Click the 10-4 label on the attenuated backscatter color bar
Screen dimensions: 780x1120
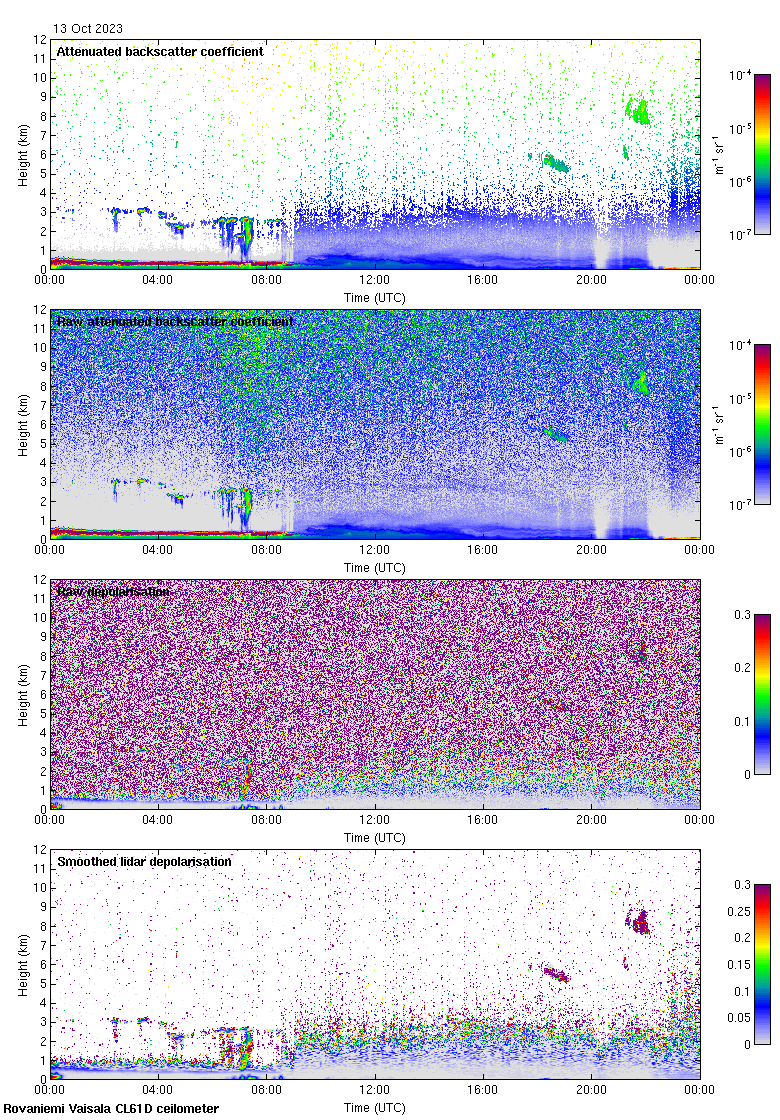pos(740,75)
